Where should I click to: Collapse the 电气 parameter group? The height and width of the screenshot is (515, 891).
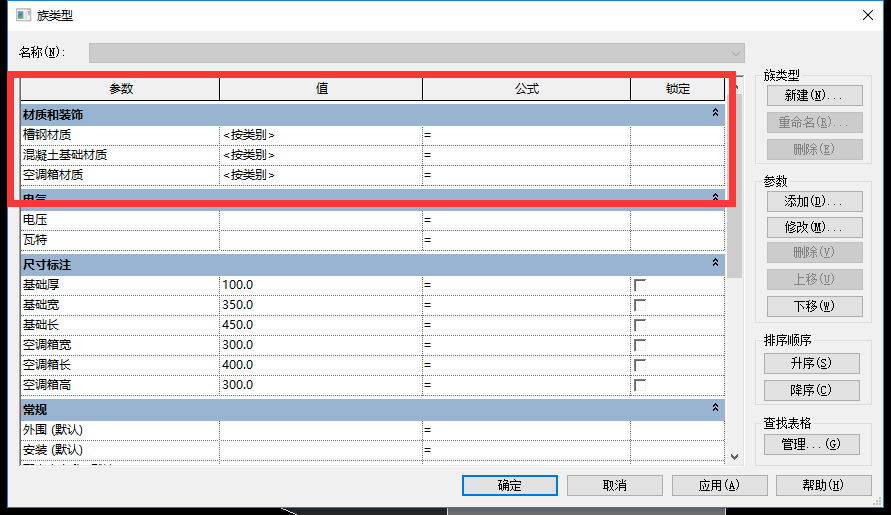[715, 197]
